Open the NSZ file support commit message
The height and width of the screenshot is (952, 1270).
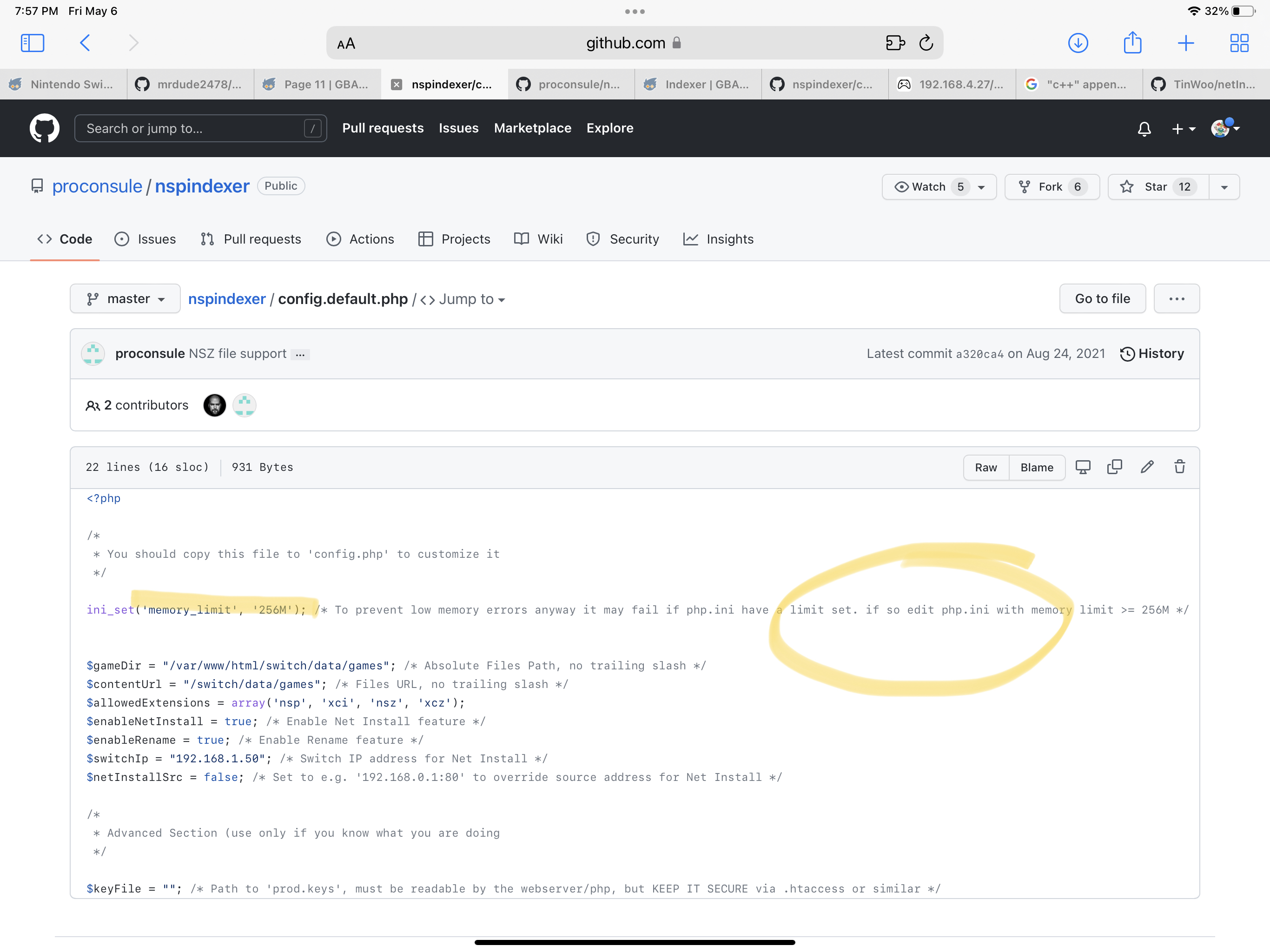pos(237,354)
